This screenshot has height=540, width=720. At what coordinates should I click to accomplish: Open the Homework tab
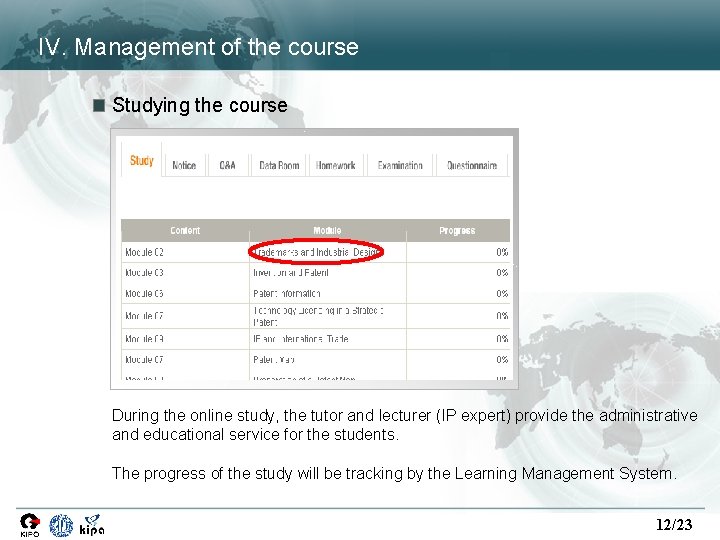[x=336, y=165]
